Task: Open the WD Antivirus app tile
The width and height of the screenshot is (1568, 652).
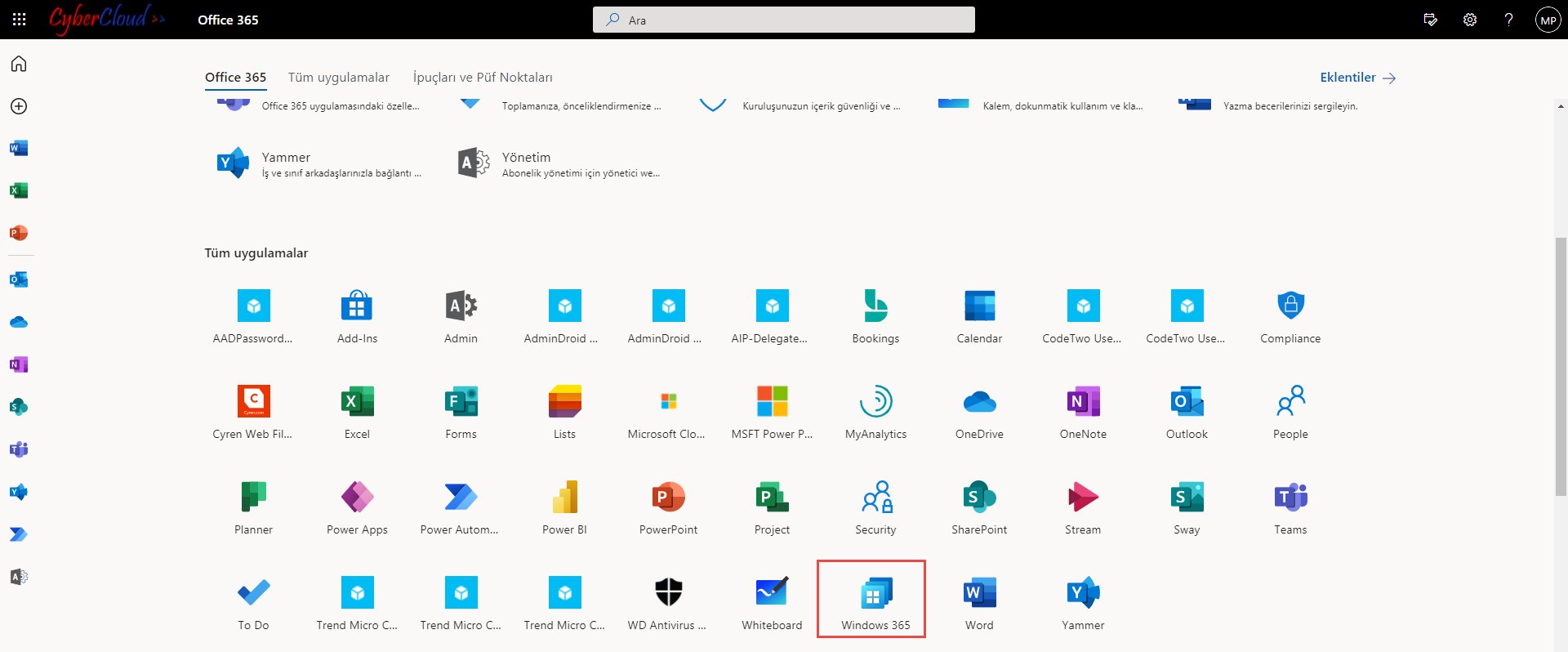Action: pyautogui.click(x=668, y=604)
